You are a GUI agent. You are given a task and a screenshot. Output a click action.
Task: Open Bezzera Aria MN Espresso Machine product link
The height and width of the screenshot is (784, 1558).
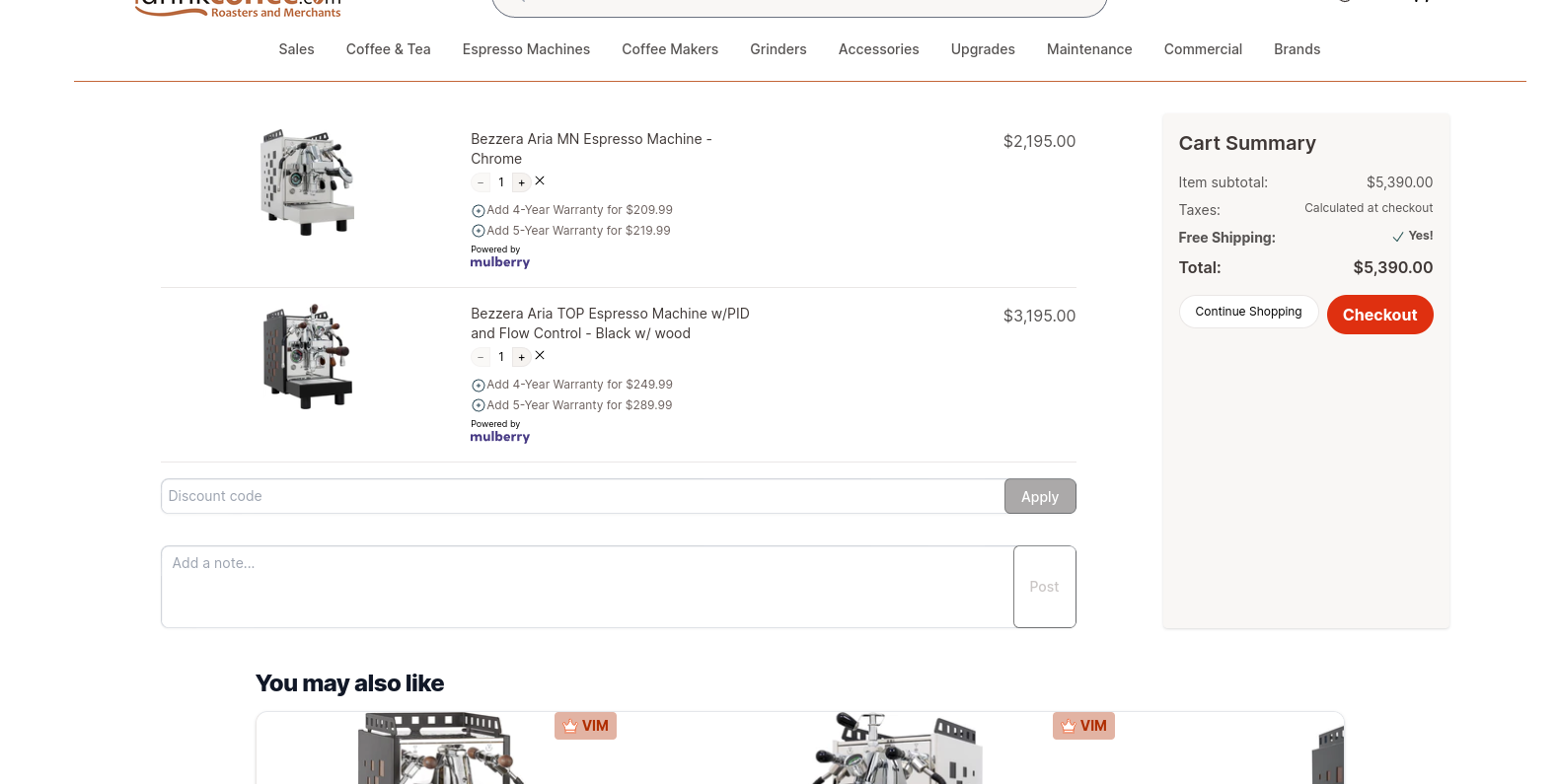point(591,149)
